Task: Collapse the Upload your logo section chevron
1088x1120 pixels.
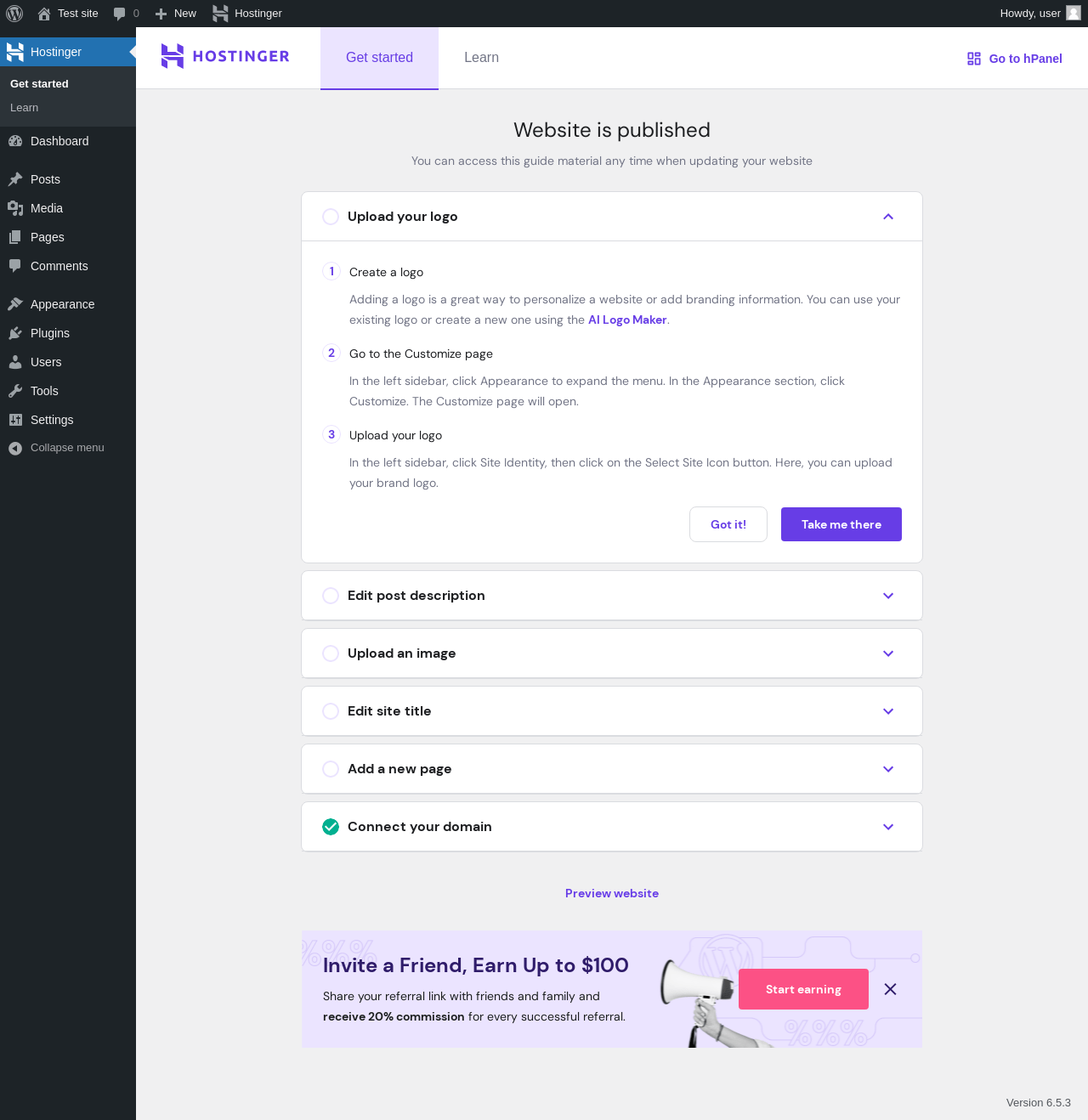Action: coord(888,217)
